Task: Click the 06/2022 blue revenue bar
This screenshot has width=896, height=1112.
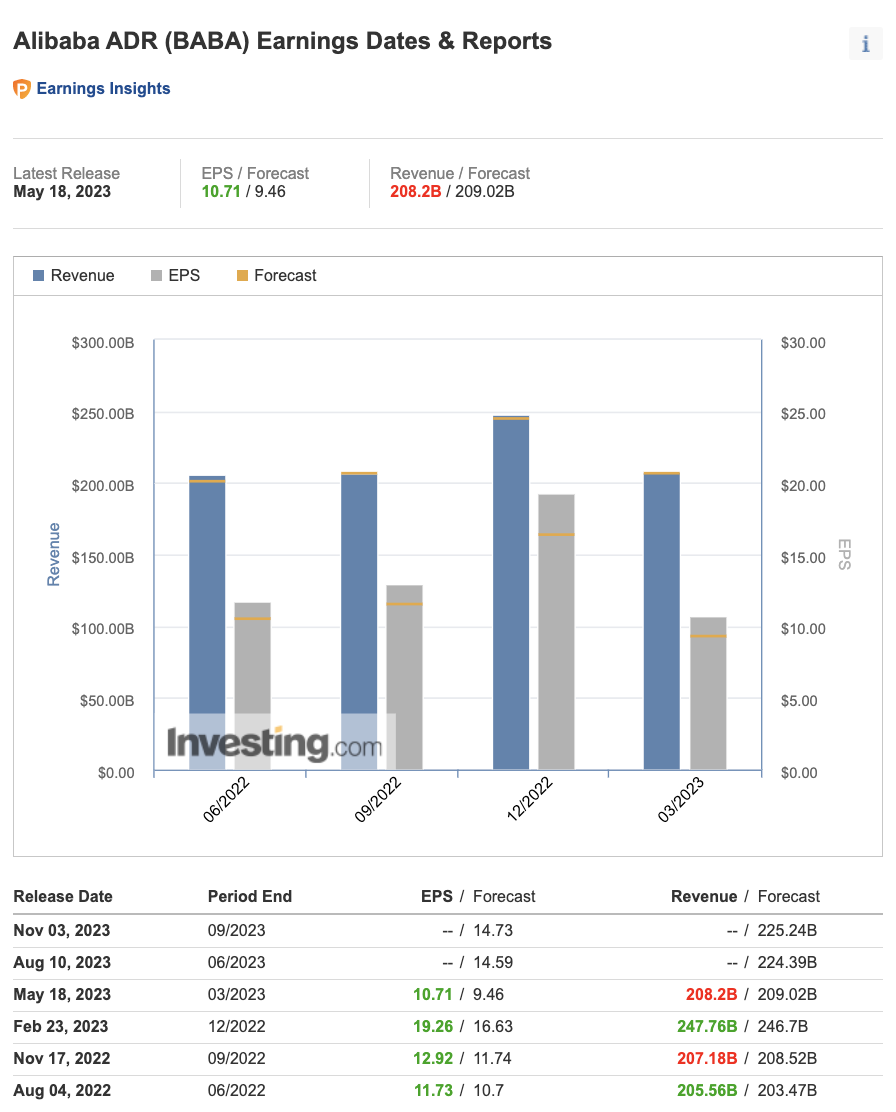Action: (207, 623)
